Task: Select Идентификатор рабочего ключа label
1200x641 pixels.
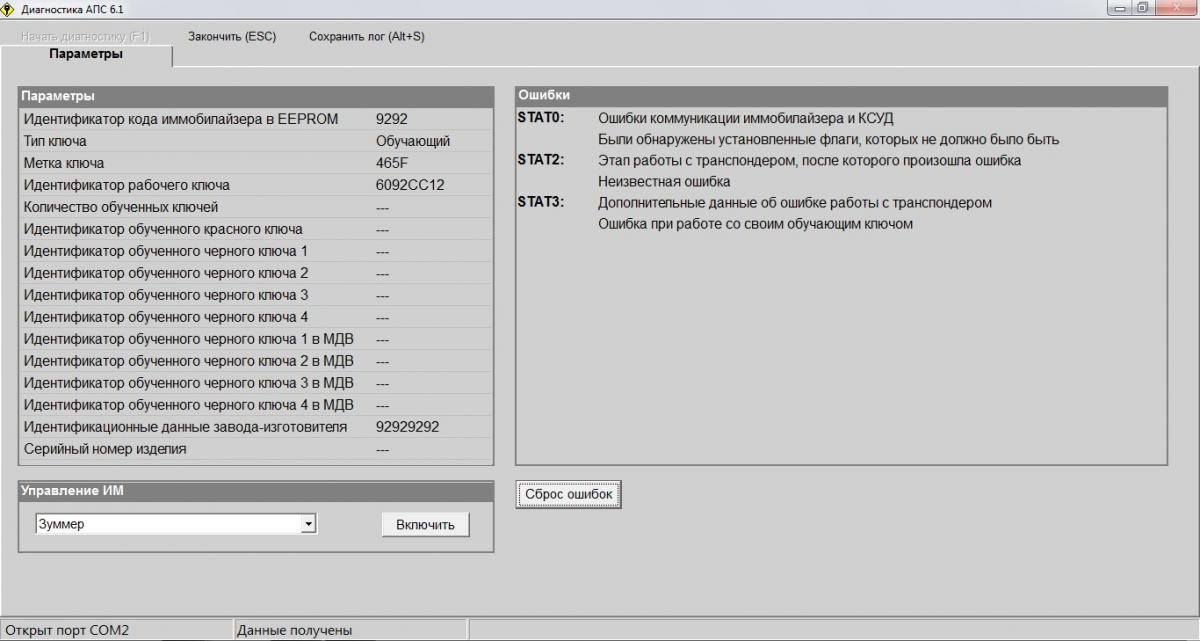Action: (127, 185)
